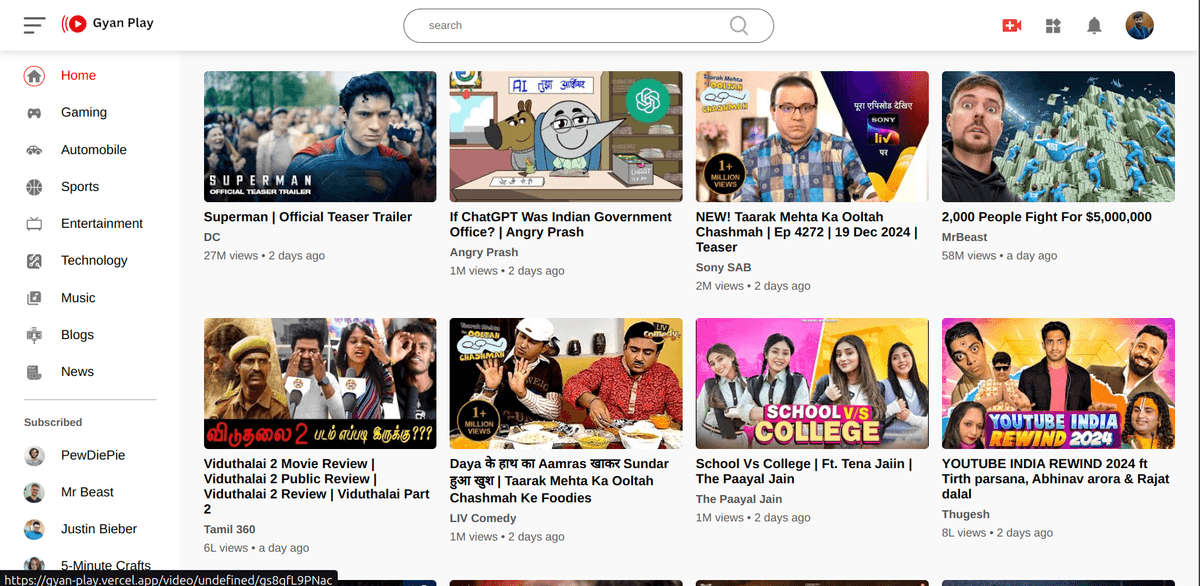
Task: Open the notifications bell
Action: click(x=1095, y=26)
